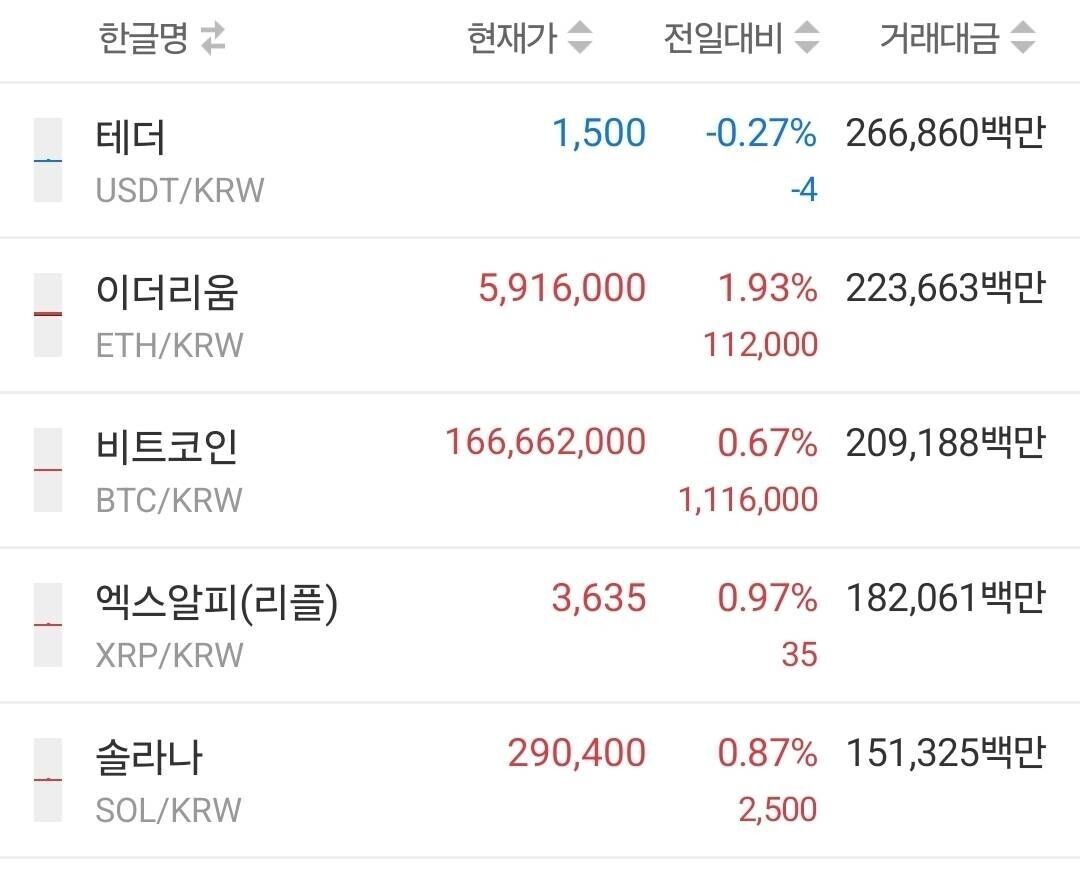This screenshot has width=1080, height=880.
Task: Click the 비트코인 mini chart icon
Action: click(x=47, y=468)
